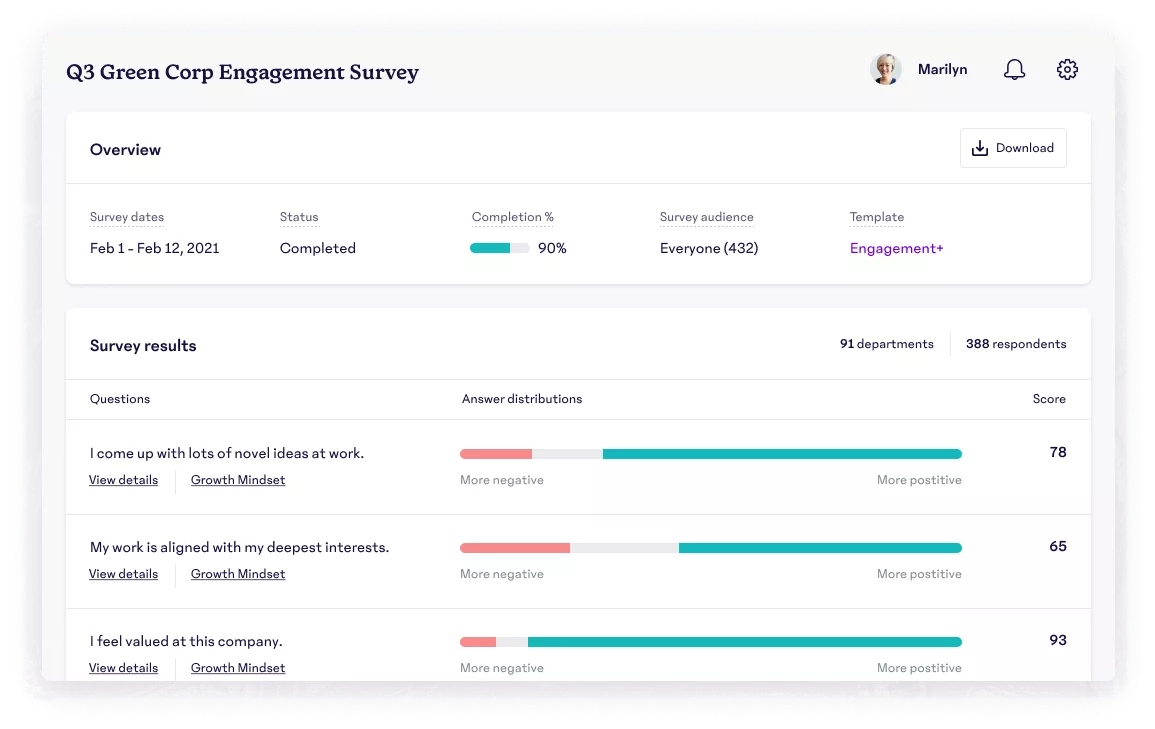Click 388 respondents count
This screenshot has height=729, width=1155.
click(1016, 344)
